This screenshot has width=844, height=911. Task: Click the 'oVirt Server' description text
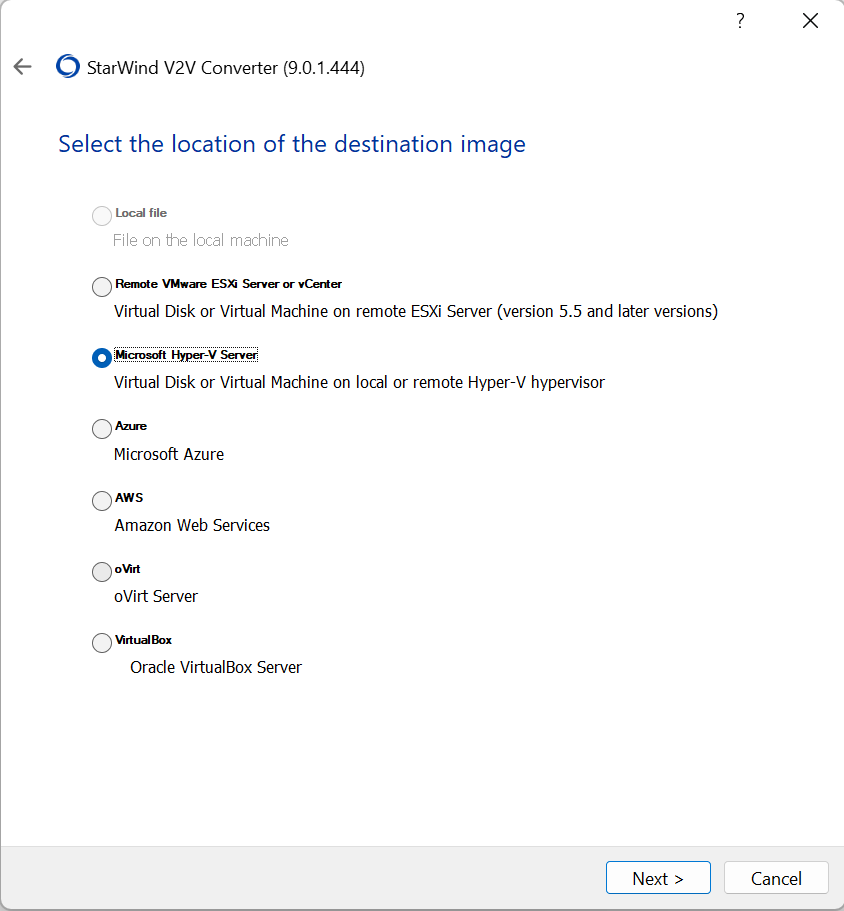click(x=156, y=597)
